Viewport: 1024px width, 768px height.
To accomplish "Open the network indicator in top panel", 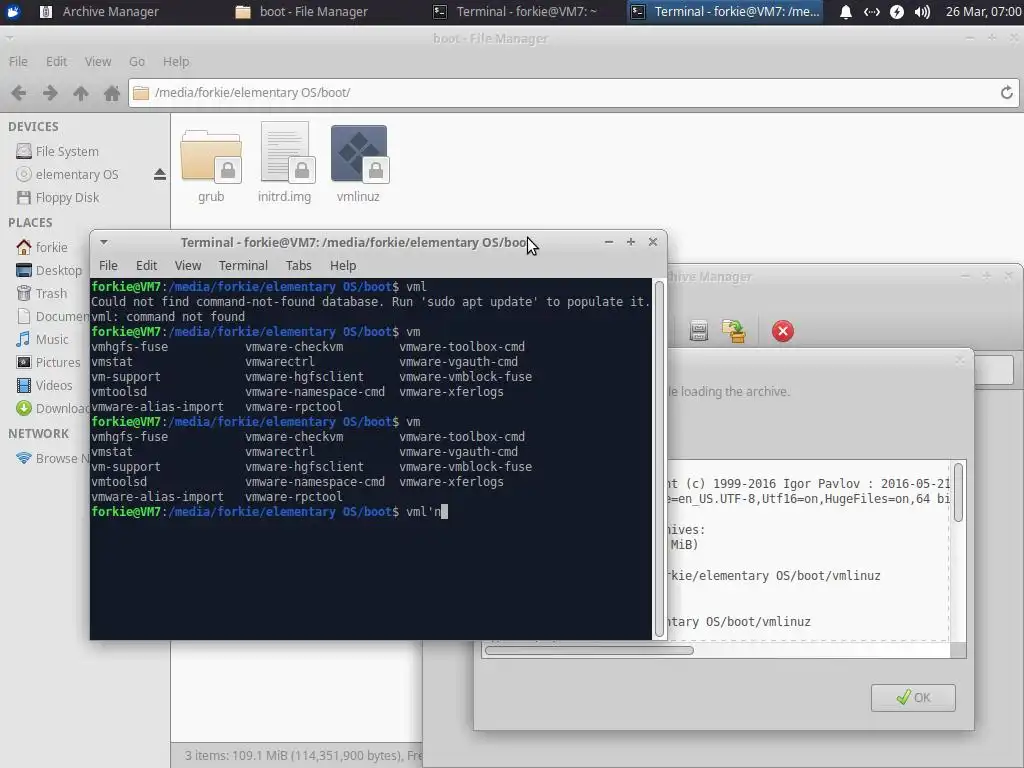I will tap(871, 12).
